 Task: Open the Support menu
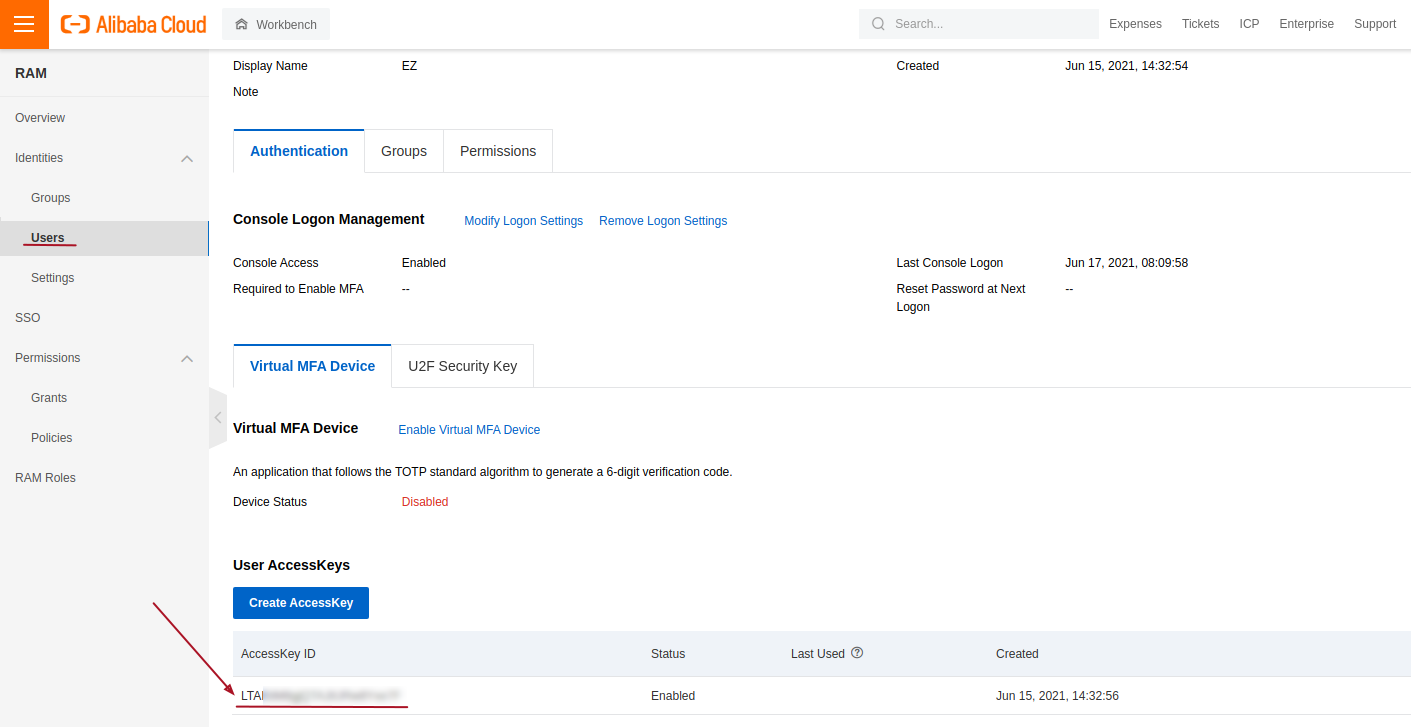pos(1375,24)
